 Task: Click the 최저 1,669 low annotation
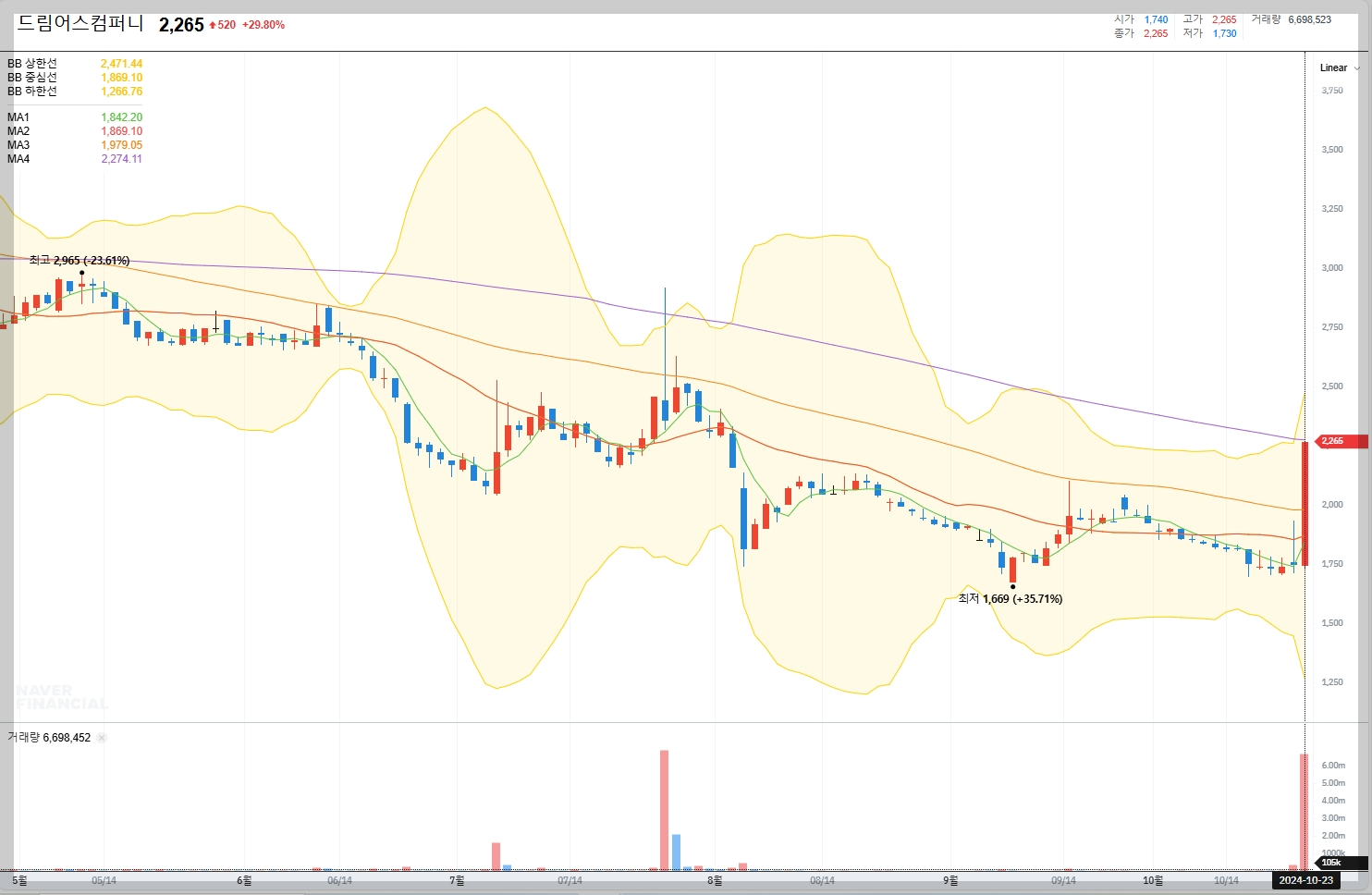[x=1011, y=599]
